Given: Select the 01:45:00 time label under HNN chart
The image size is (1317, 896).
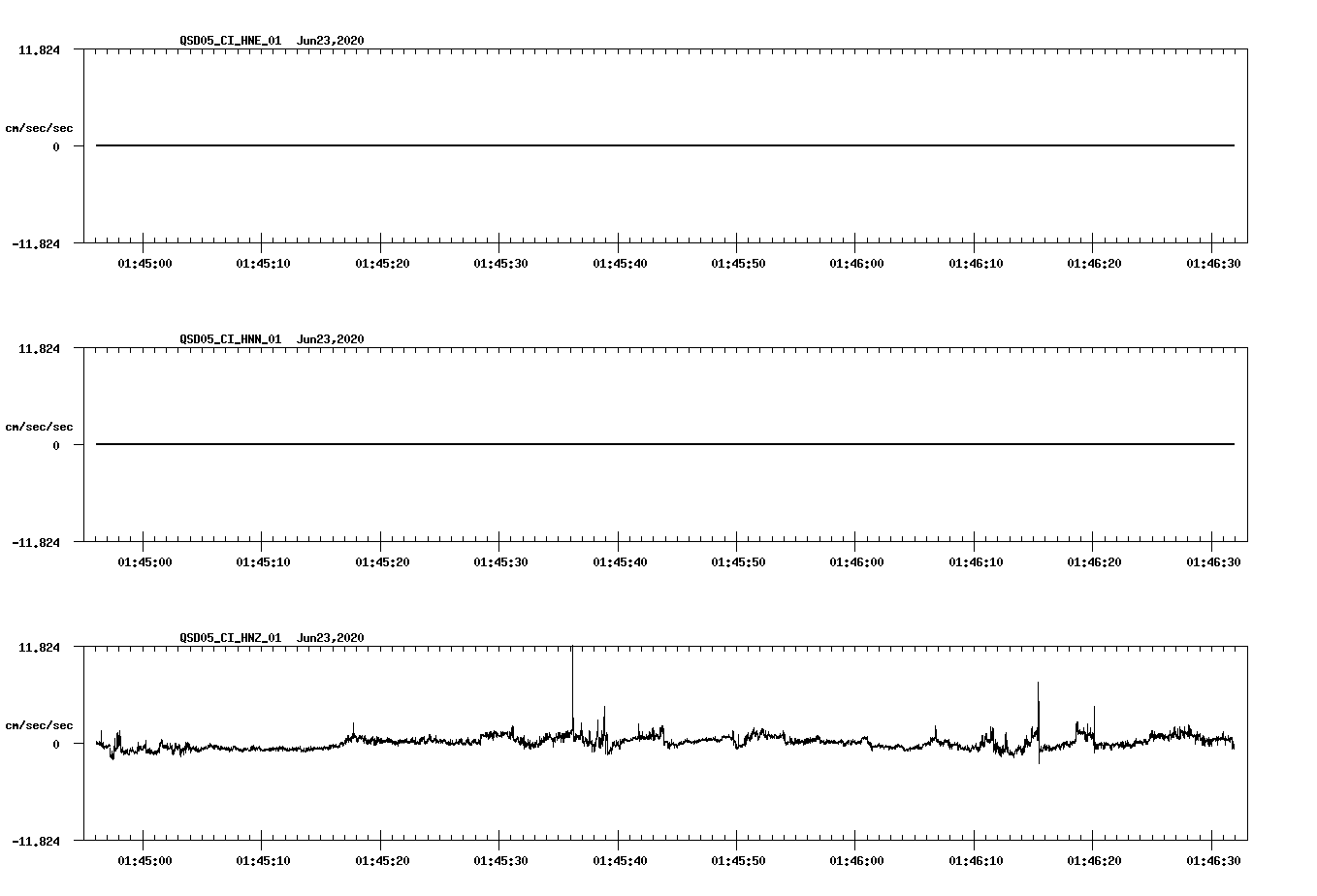Looking at the screenshot, I should 145,561.
